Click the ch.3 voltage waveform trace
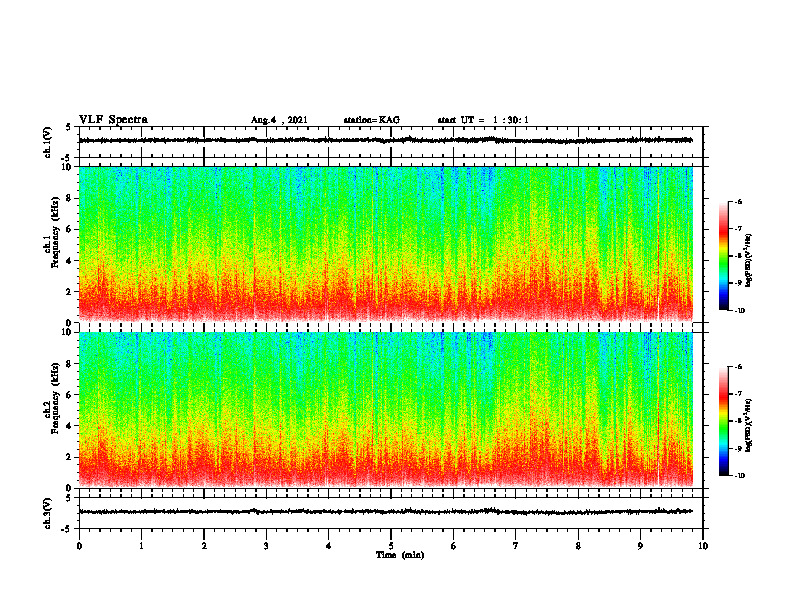Screen dimensions: 792x612 tap(386, 512)
